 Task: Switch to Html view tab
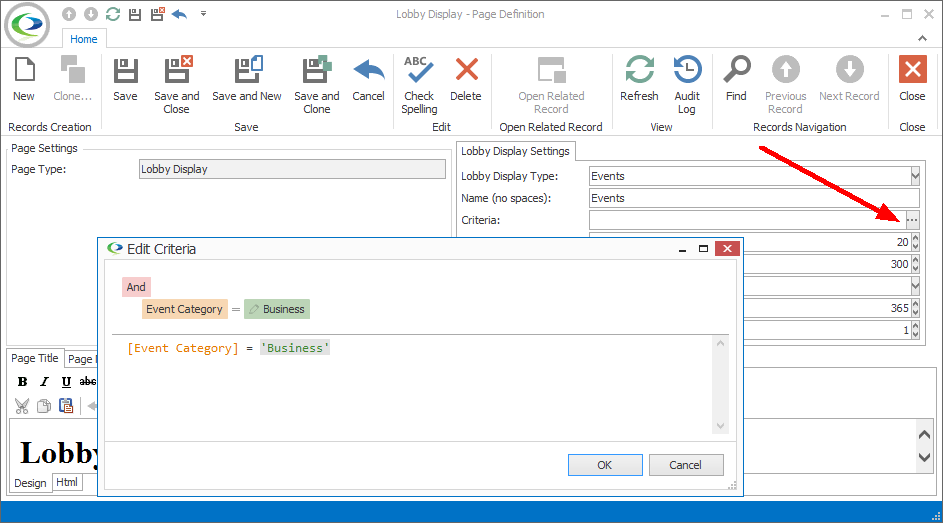coord(67,482)
